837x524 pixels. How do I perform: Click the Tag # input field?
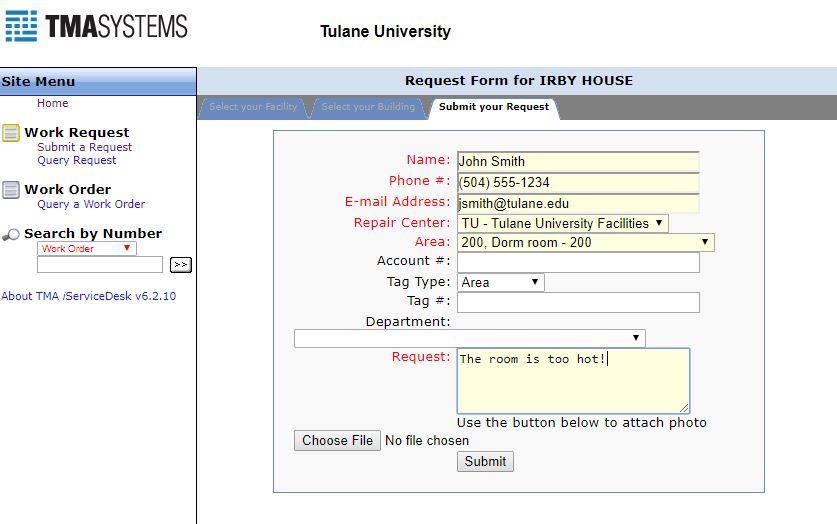(x=578, y=303)
